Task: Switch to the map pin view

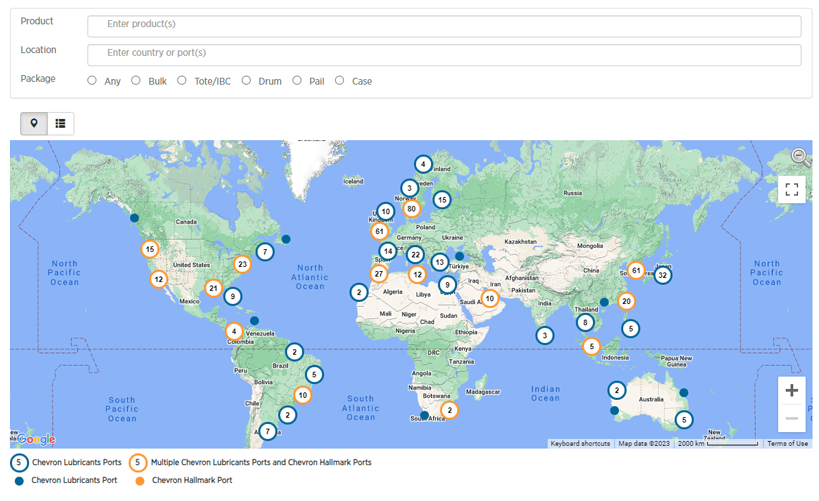Action: (34, 123)
